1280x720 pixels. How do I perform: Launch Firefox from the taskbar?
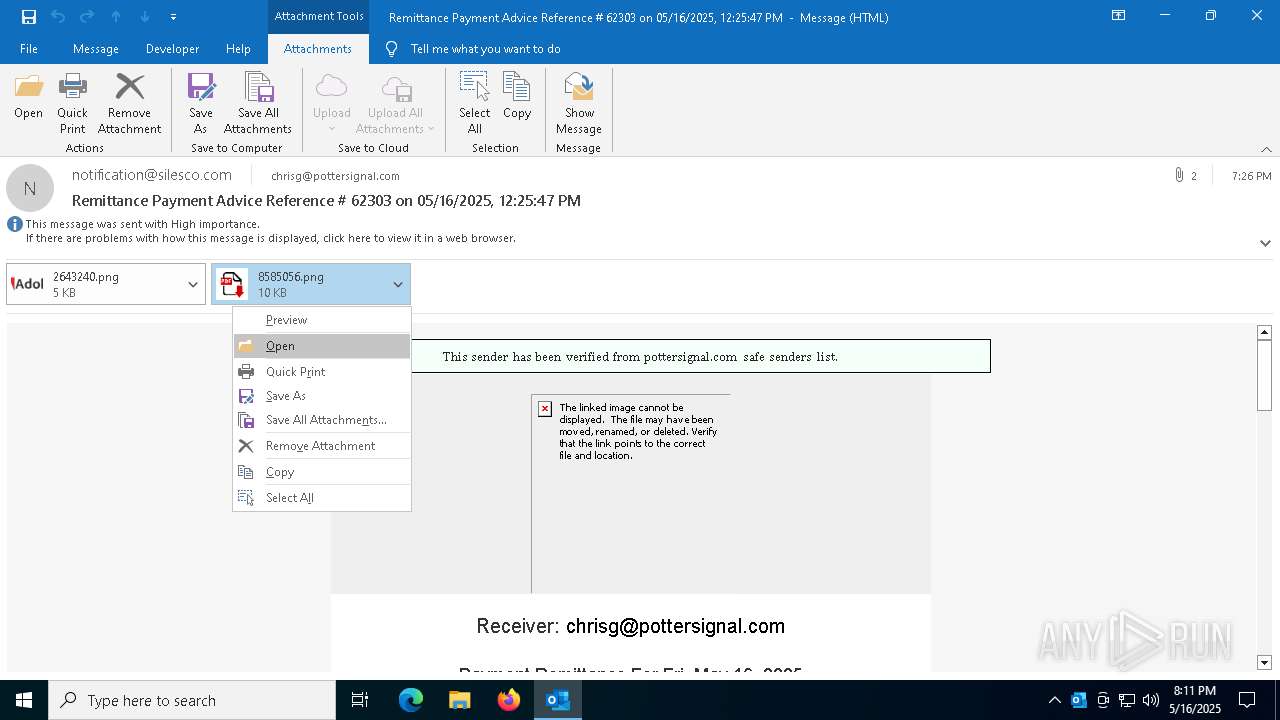(x=509, y=700)
